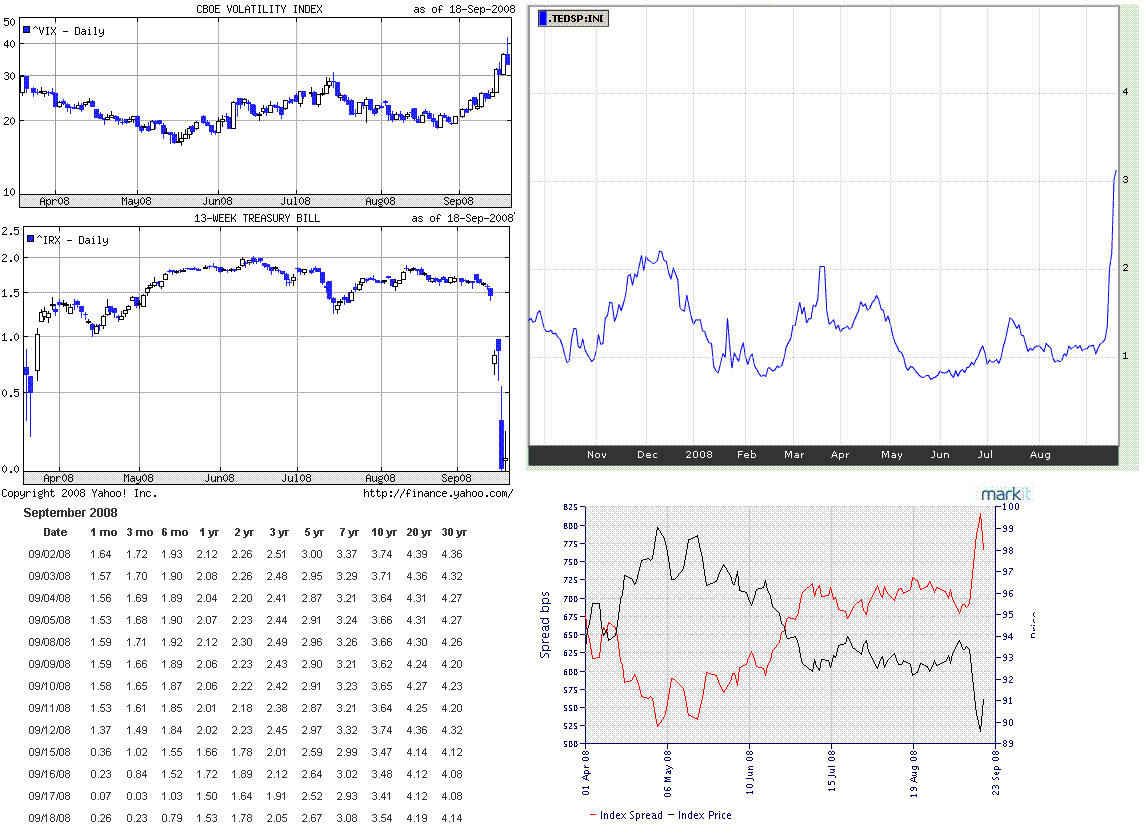Click the 0.79 six-month value on 09/18/08
Screen dimensions: 1146x837
point(172,818)
